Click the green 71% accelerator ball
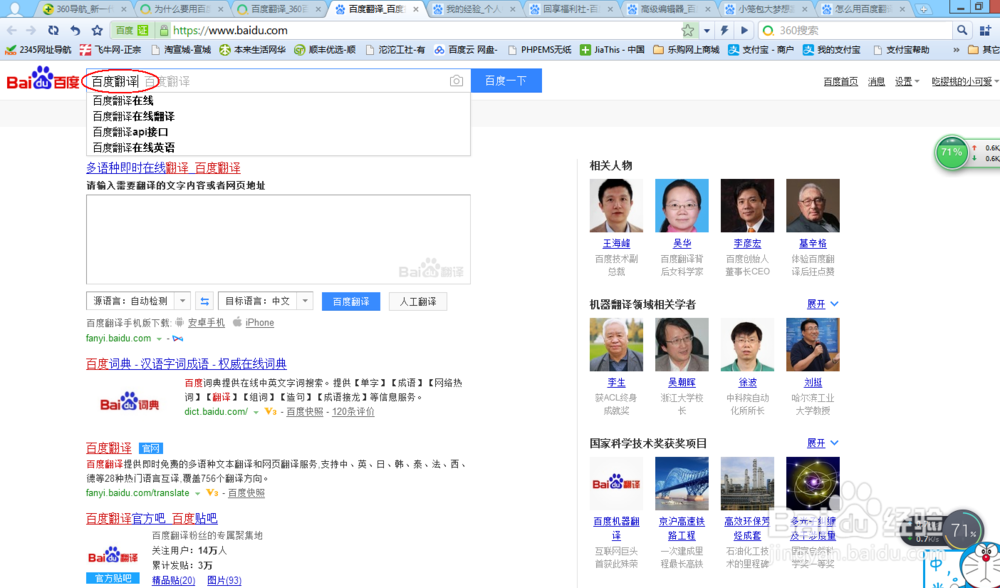 pyautogui.click(x=951, y=152)
